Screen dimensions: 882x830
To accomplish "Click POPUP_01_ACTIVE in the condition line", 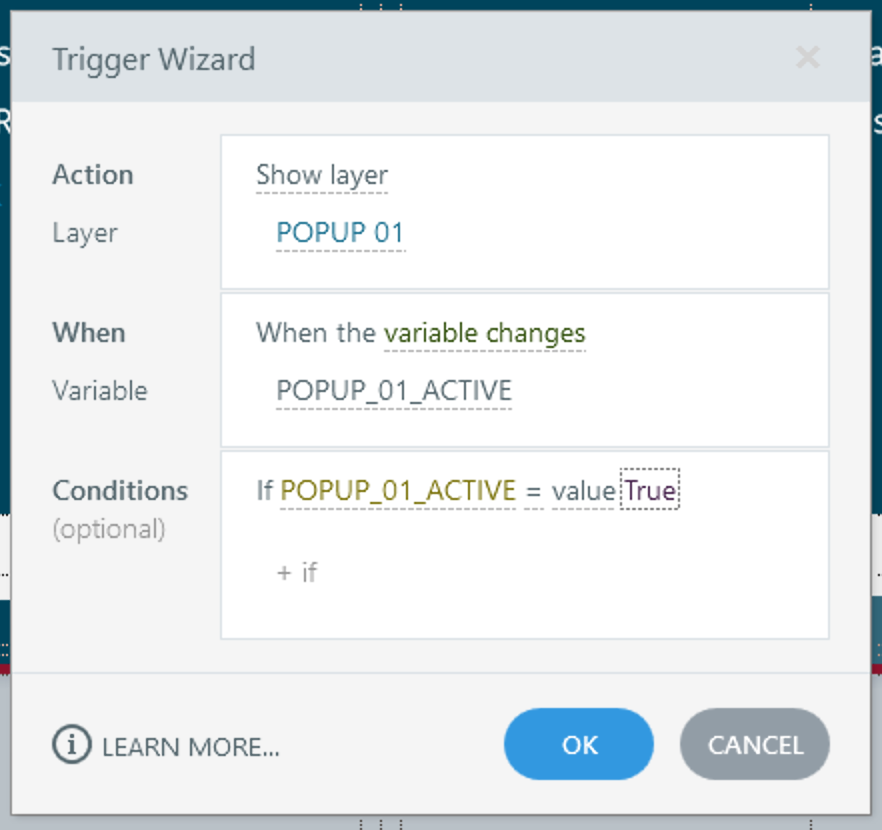I will (x=398, y=491).
